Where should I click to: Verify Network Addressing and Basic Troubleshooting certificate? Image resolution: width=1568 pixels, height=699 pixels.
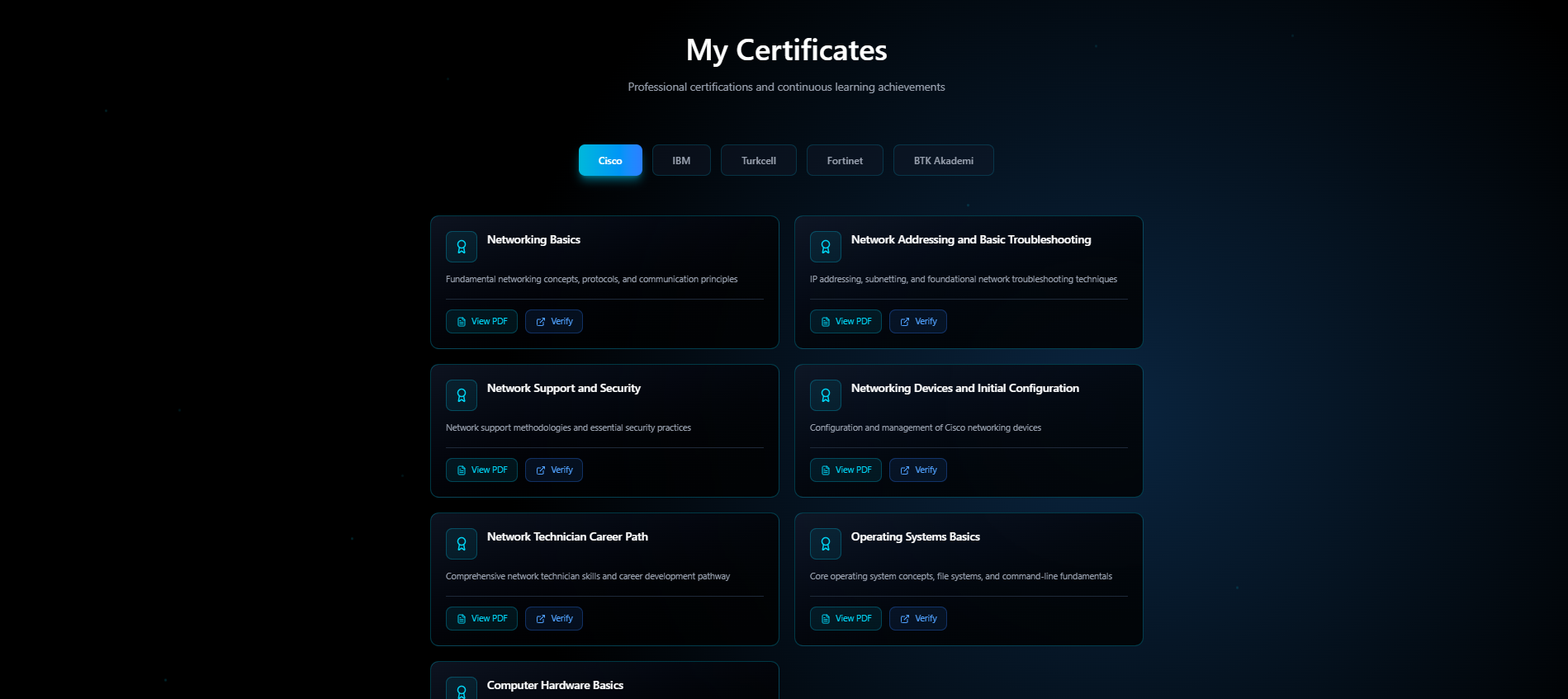click(x=918, y=322)
